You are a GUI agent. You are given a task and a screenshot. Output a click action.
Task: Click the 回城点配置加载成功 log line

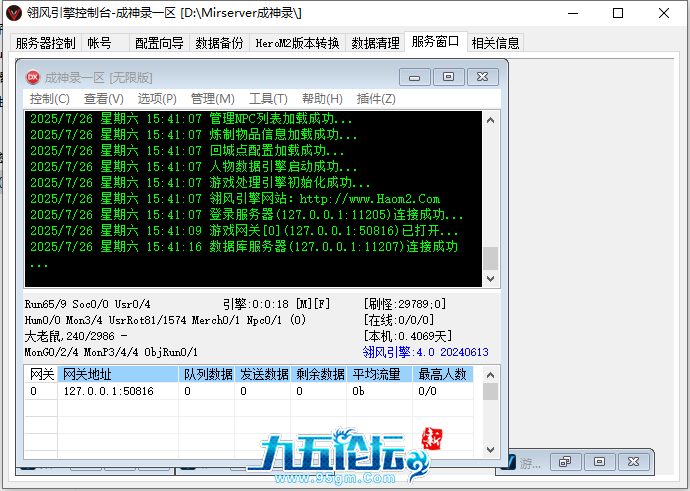pos(187,151)
